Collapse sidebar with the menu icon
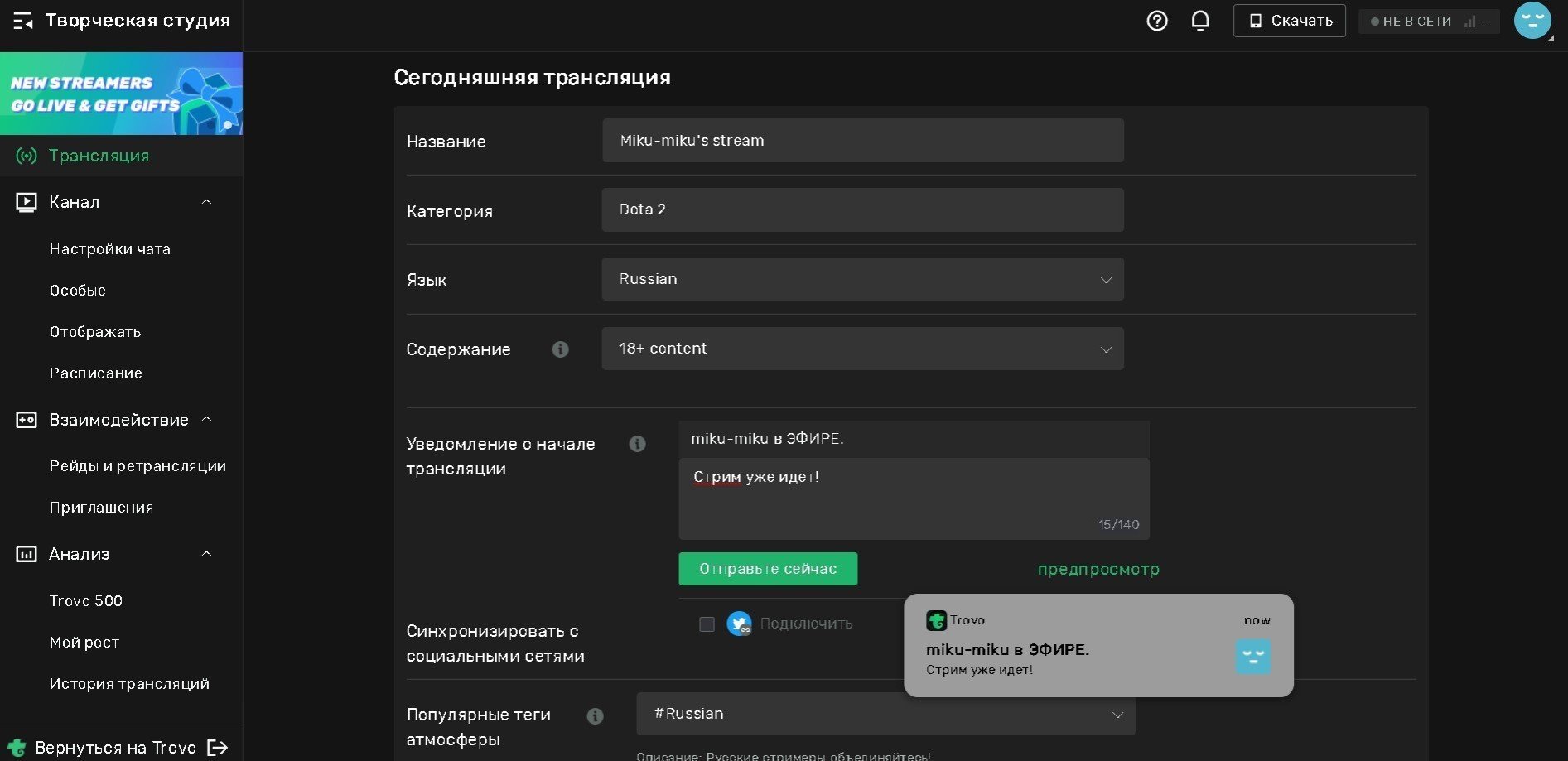This screenshot has height=761, width=1568. point(23,22)
